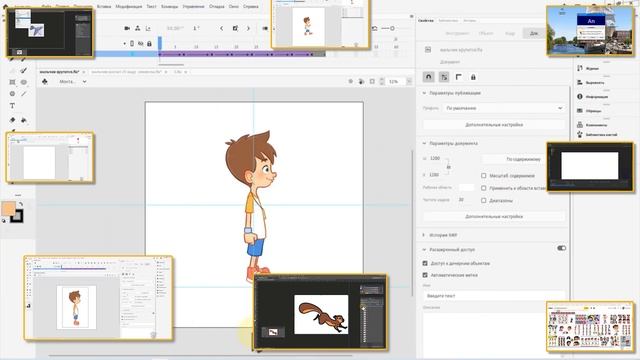640x360 pixels.
Task: Select the Line tool
Action: click(x=24, y=94)
